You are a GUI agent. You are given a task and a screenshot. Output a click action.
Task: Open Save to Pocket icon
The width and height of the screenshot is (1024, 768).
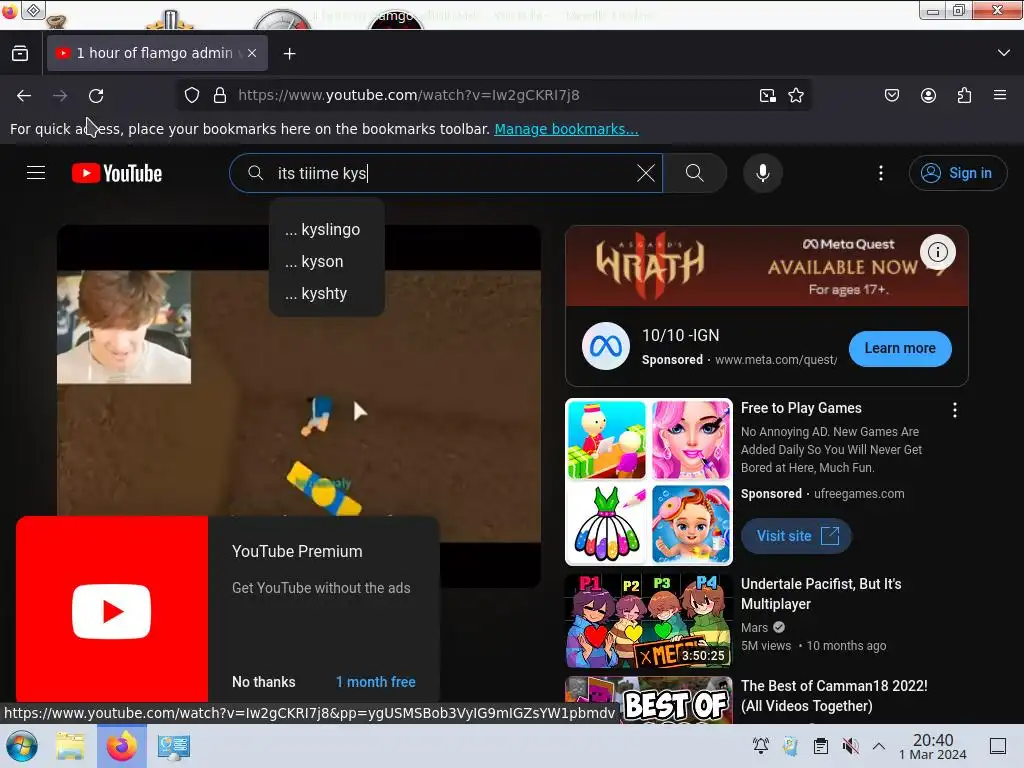[892, 95]
